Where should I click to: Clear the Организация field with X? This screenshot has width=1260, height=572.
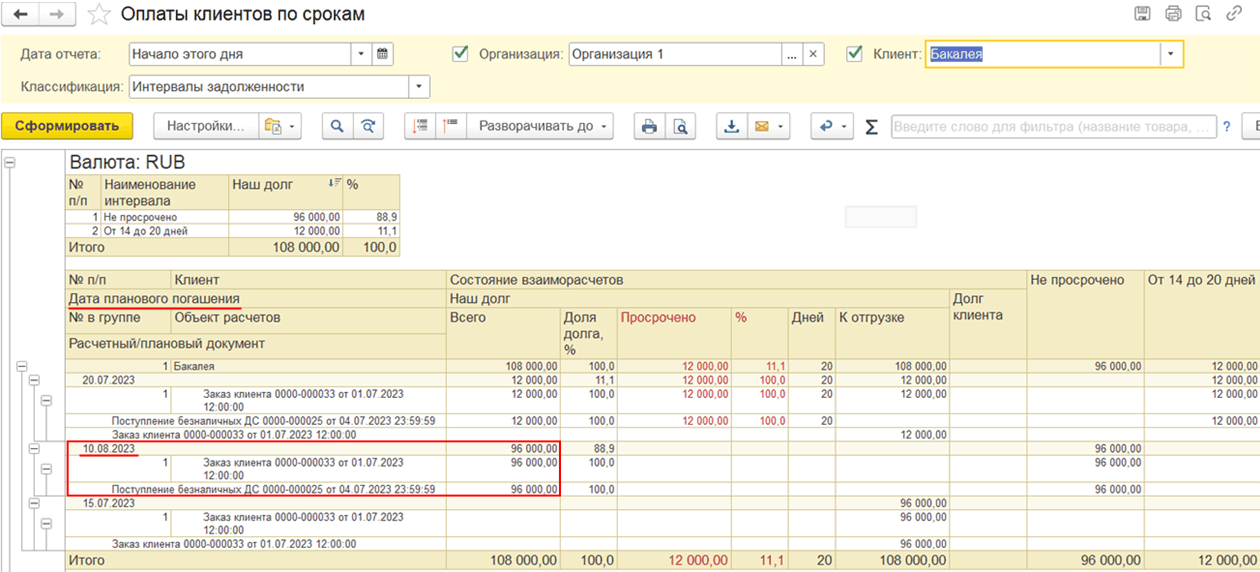tap(813, 54)
